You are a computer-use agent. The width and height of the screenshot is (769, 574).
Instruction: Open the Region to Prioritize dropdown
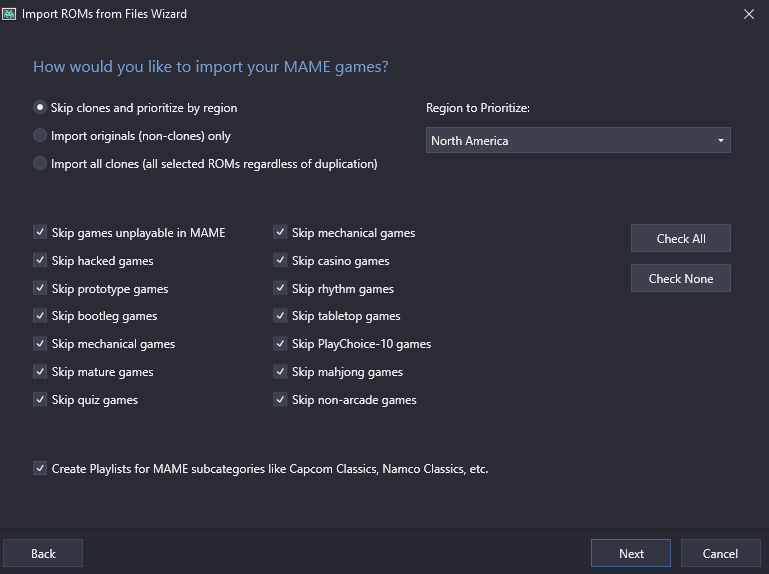coord(578,140)
